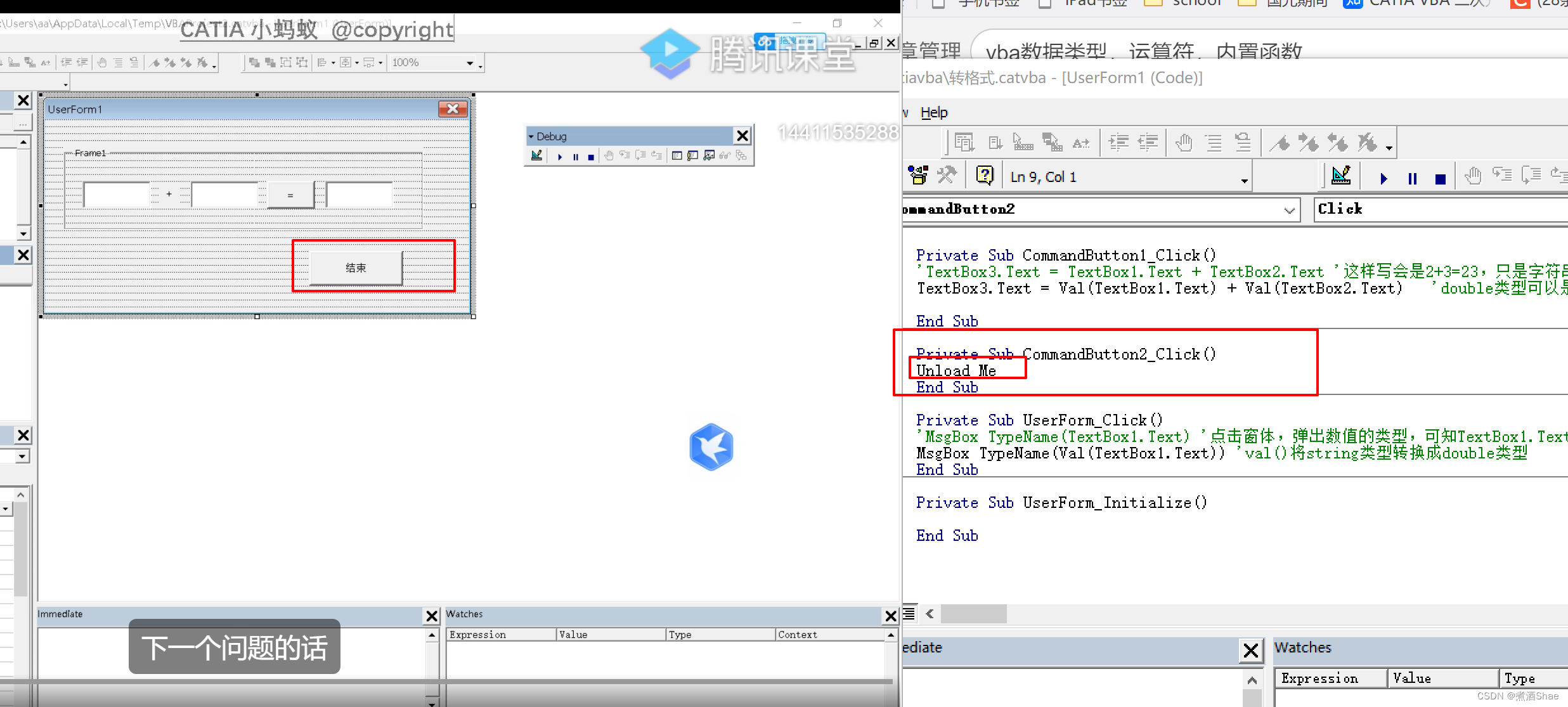Open the CommandButton2 object dropdown
This screenshot has height=707, width=1568.
point(1289,210)
